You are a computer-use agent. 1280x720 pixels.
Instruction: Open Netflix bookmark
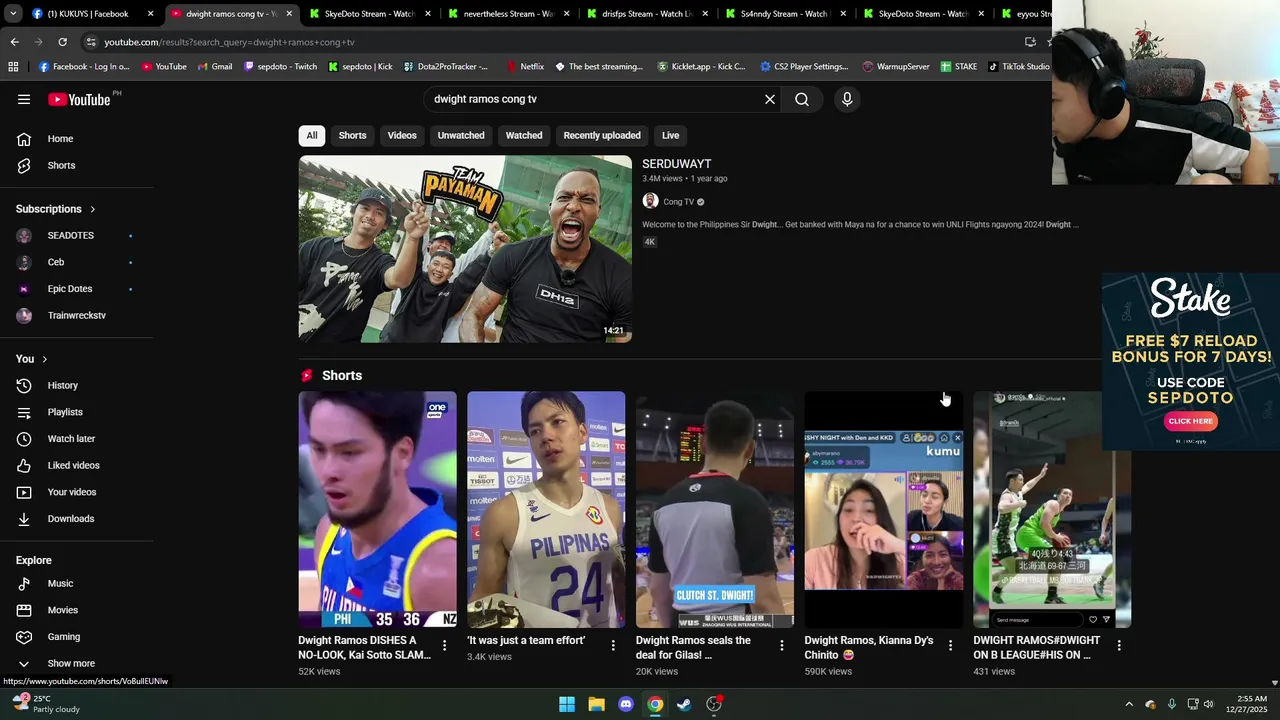(525, 66)
